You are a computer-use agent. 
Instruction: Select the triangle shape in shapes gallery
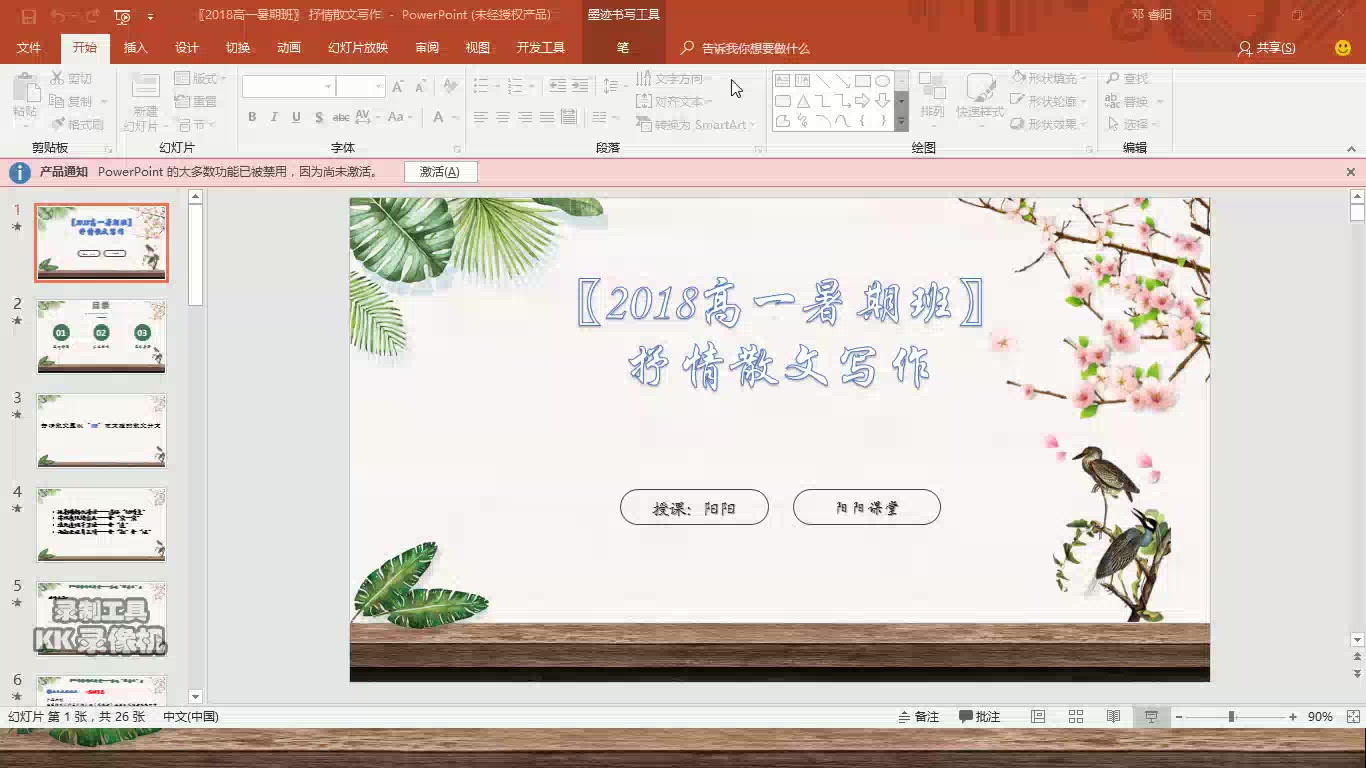[803, 101]
